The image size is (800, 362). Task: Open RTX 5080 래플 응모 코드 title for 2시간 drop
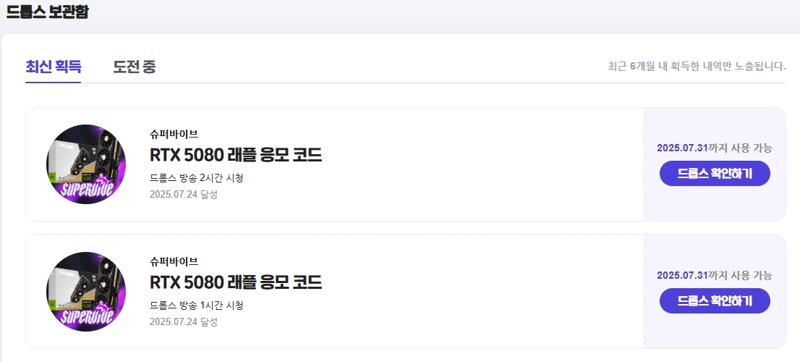(236, 155)
